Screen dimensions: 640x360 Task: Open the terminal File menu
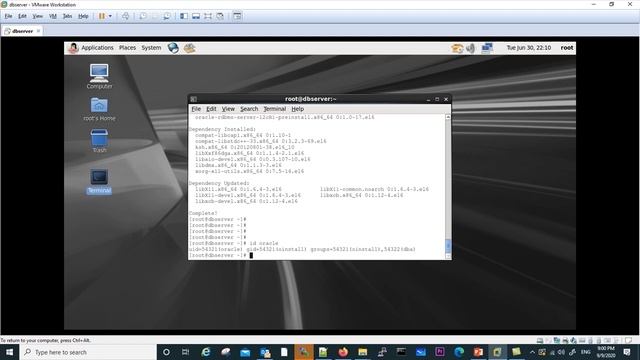(196, 109)
